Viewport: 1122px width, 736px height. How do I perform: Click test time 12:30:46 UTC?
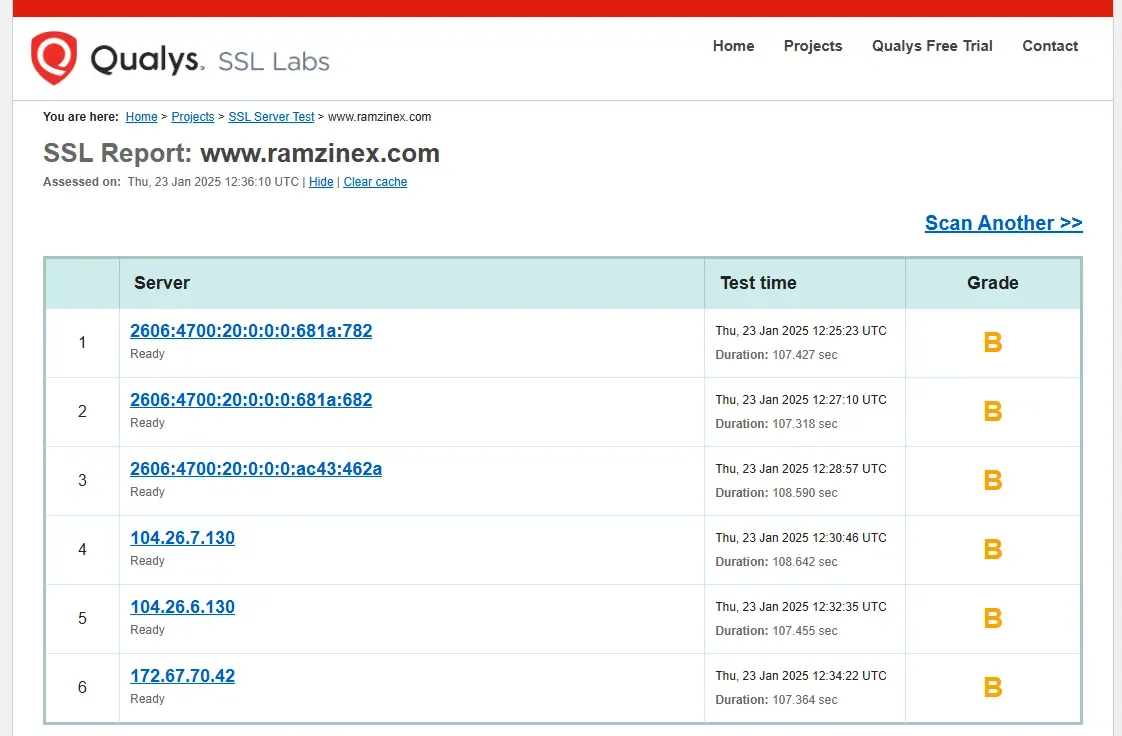click(x=801, y=537)
